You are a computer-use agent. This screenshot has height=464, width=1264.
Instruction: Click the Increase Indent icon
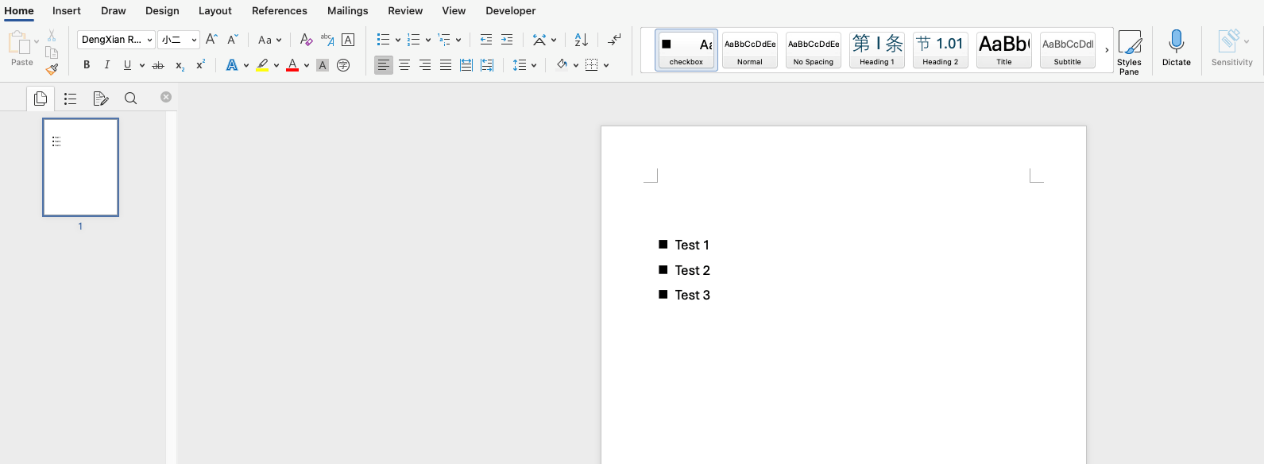click(x=507, y=40)
